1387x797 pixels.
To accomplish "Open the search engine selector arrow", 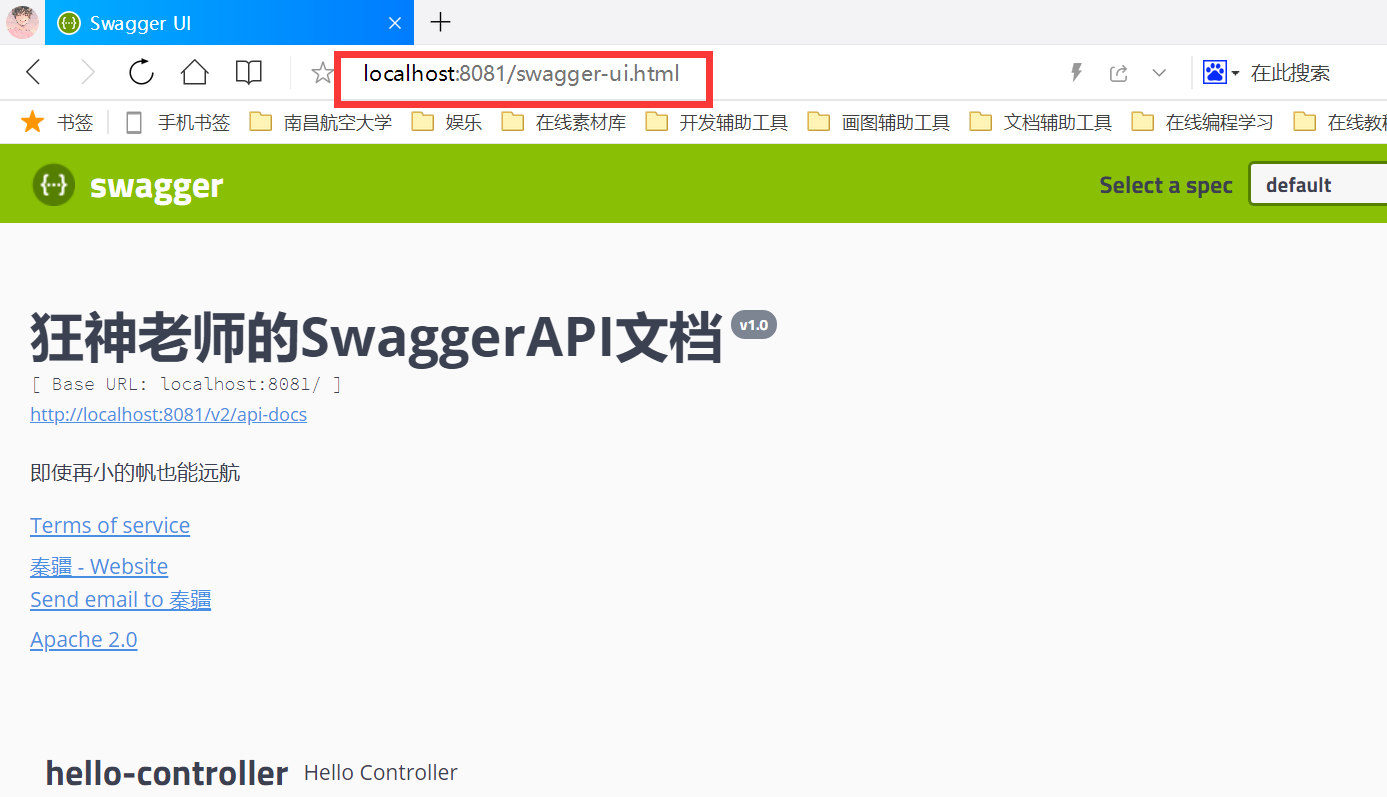I will click(1235, 73).
